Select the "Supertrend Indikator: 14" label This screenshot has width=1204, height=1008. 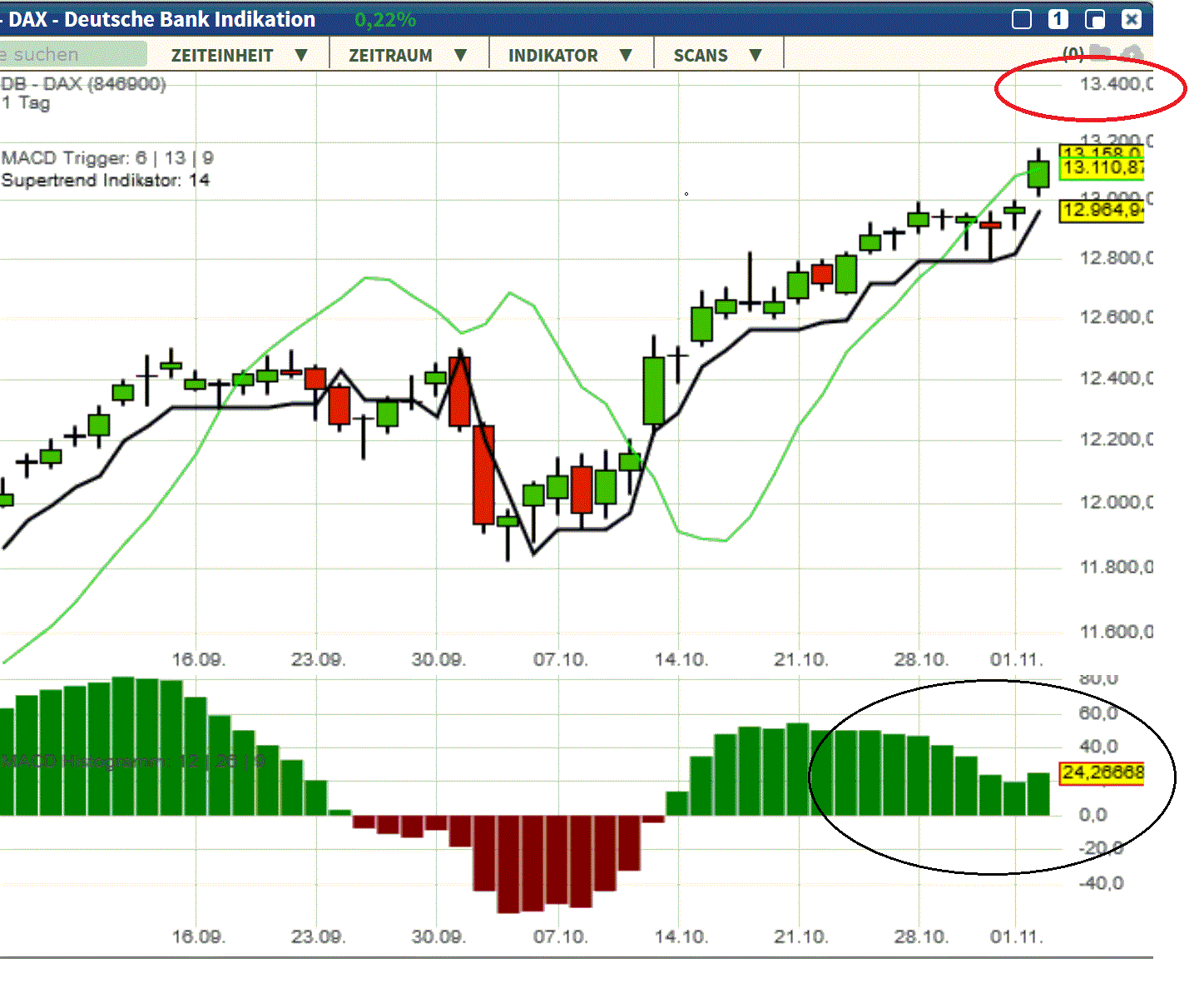tap(106, 180)
